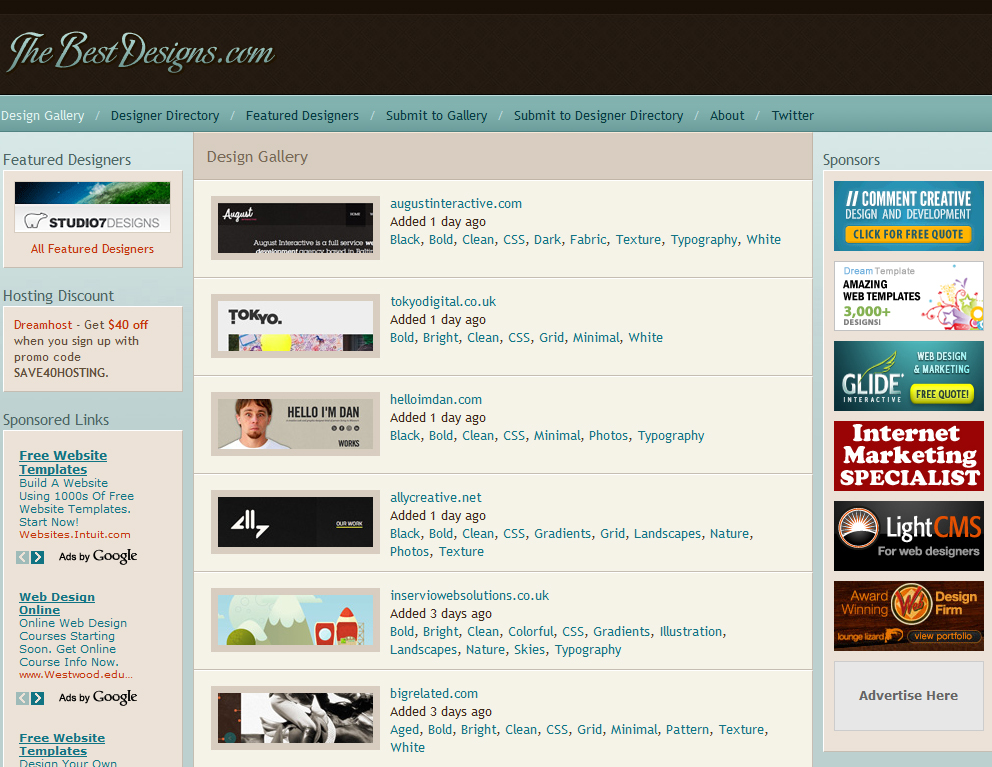Click the Advertise Here box

pyautogui.click(x=908, y=696)
